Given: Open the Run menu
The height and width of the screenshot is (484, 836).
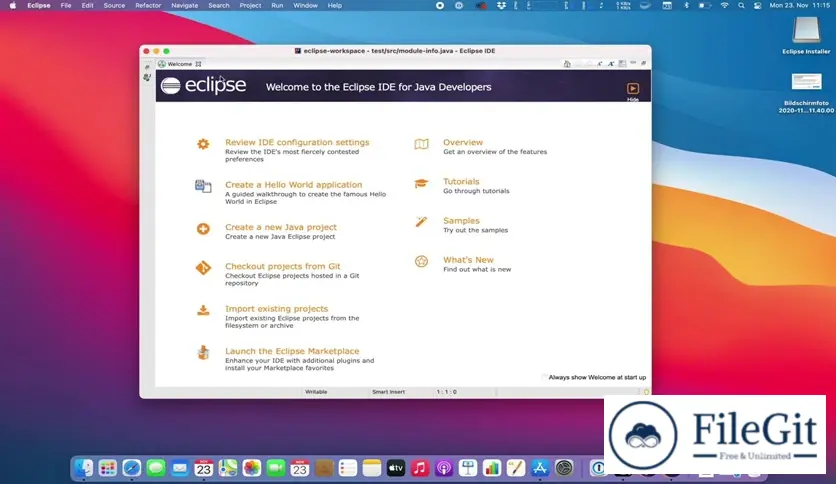Looking at the screenshot, I should click(277, 5).
